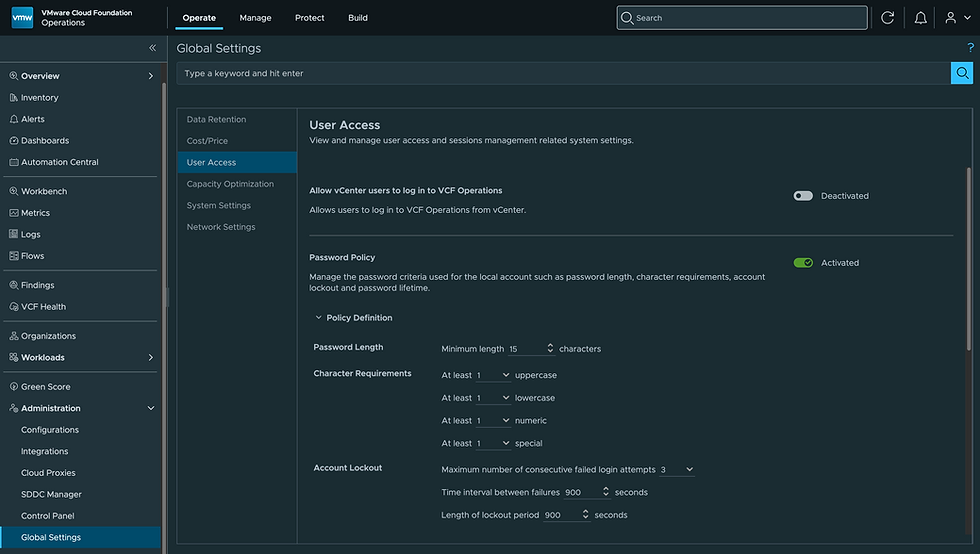Click the Automation Central icon
This screenshot has width=980, height=554.
[x=14, y=162]
